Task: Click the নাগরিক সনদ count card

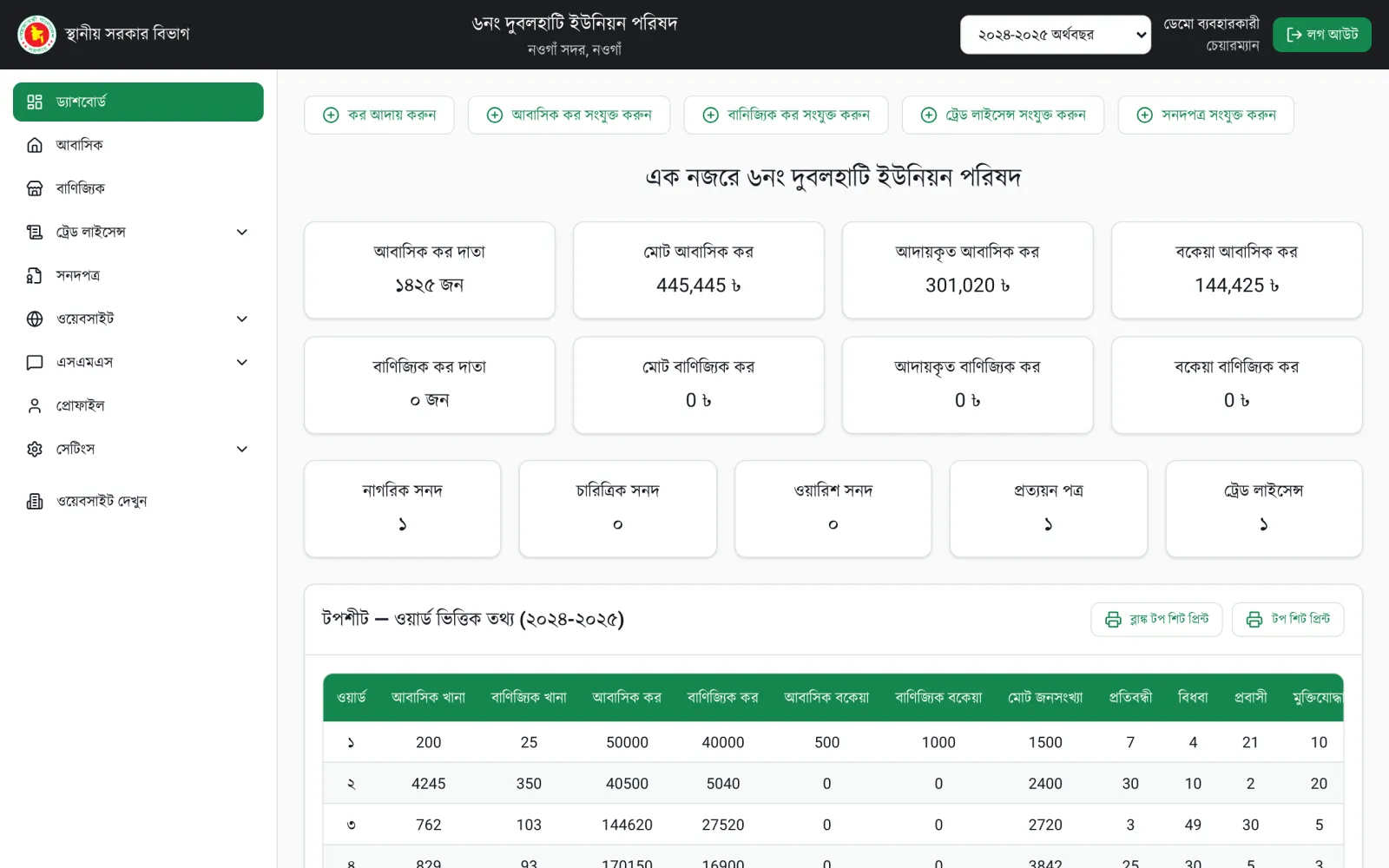Action: (403, 509)
